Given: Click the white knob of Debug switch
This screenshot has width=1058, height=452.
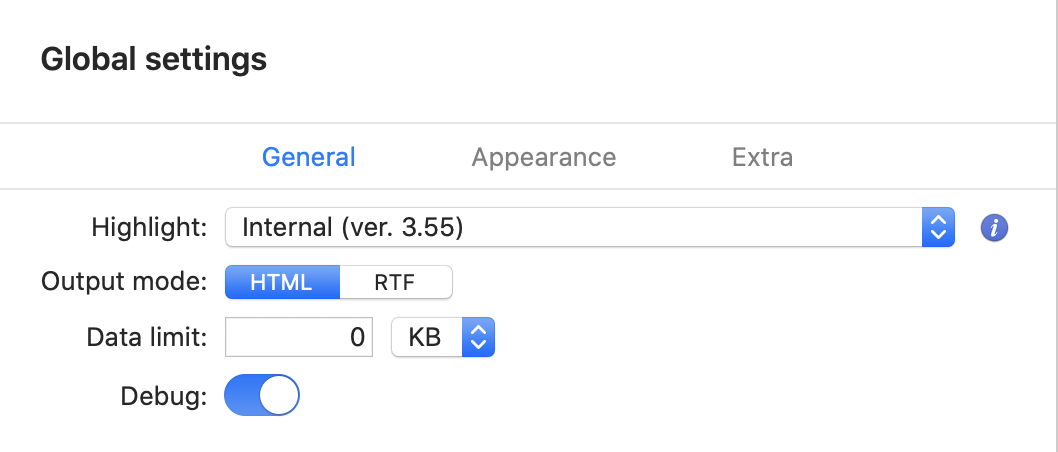Looking at the screenshot, I should point(279,396).
